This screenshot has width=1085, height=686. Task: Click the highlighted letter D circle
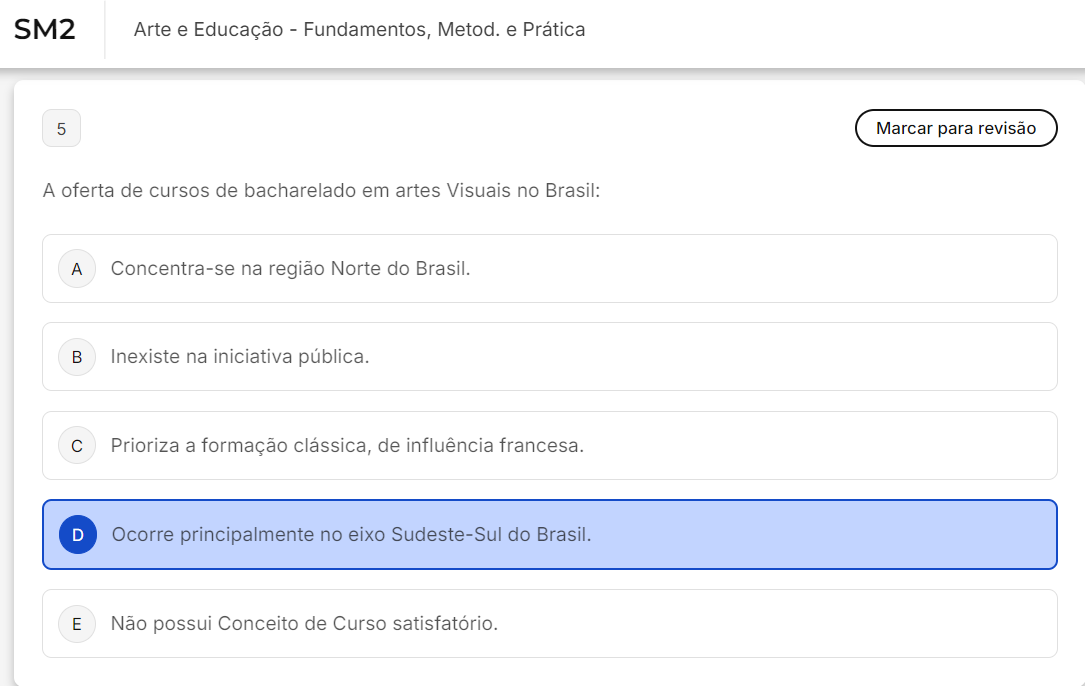pyautogui.click(x=78, y=534)
